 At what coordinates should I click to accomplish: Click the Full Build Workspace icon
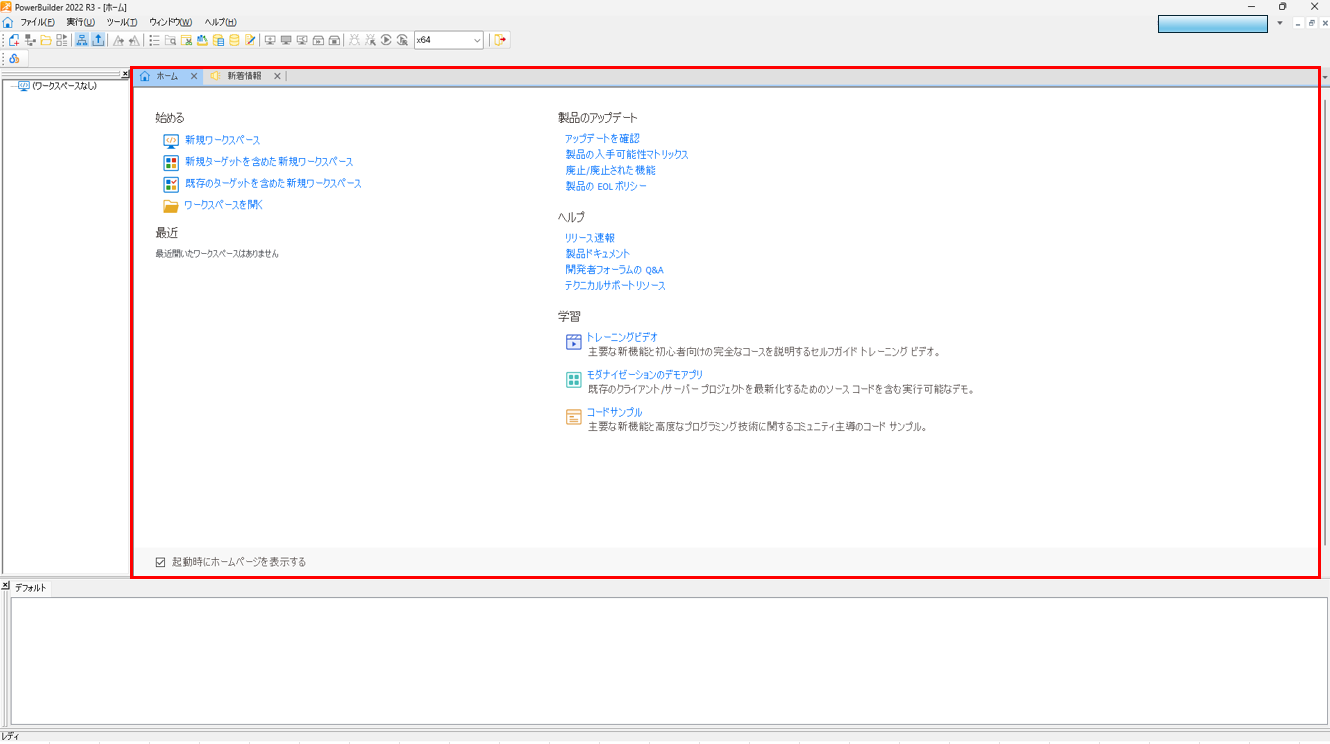click(x=286, y=40)
